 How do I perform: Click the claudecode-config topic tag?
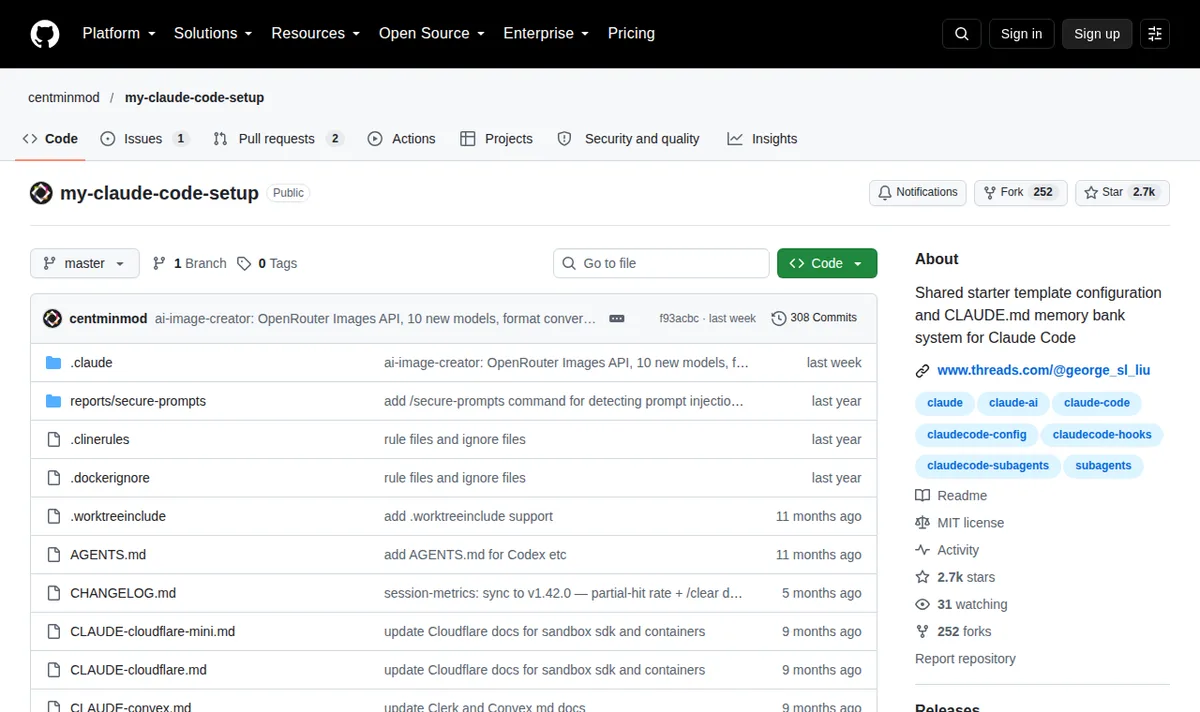(976, 434)
